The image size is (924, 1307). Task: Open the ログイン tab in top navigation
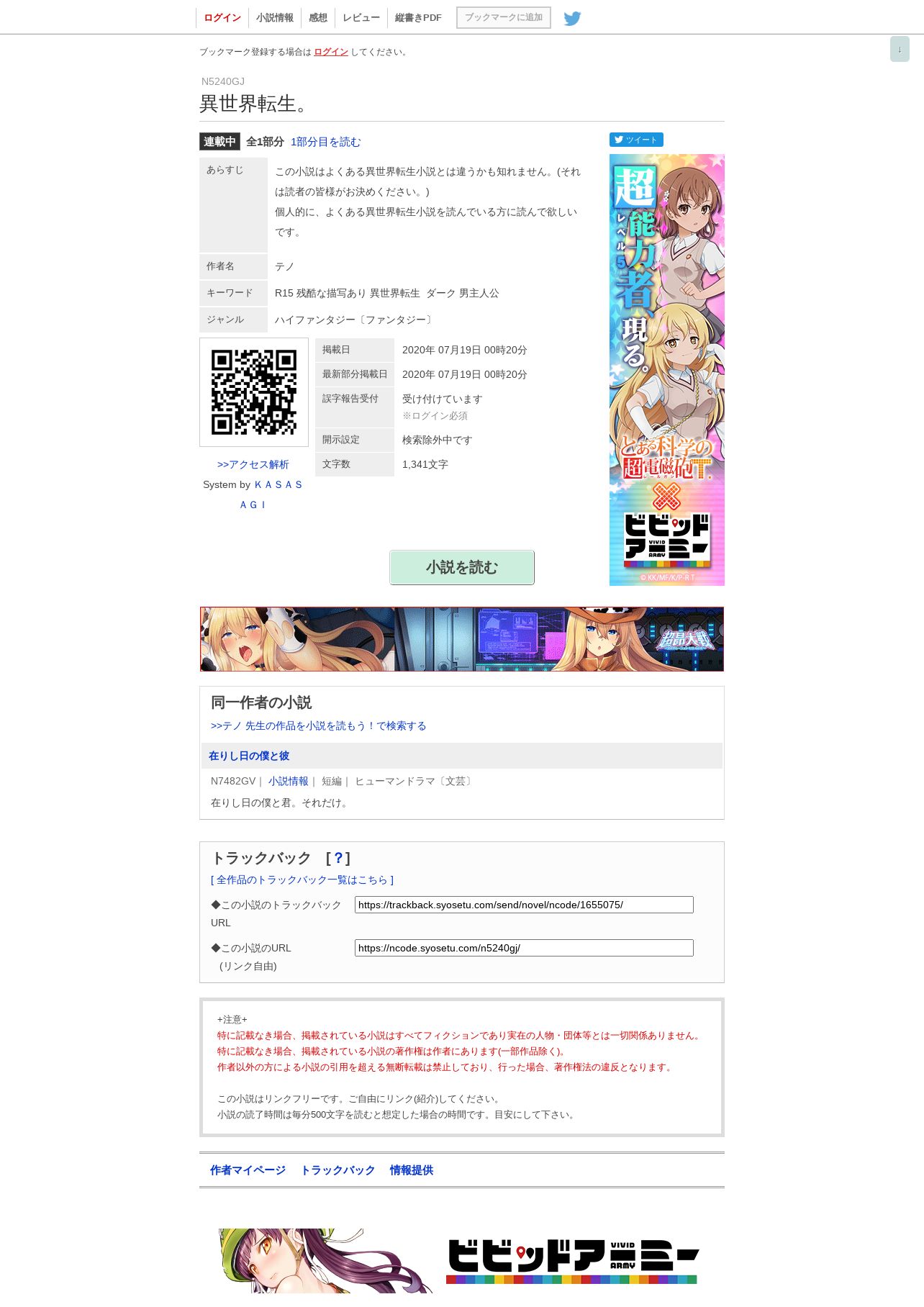pyautogui.click(x=222, y=18)
